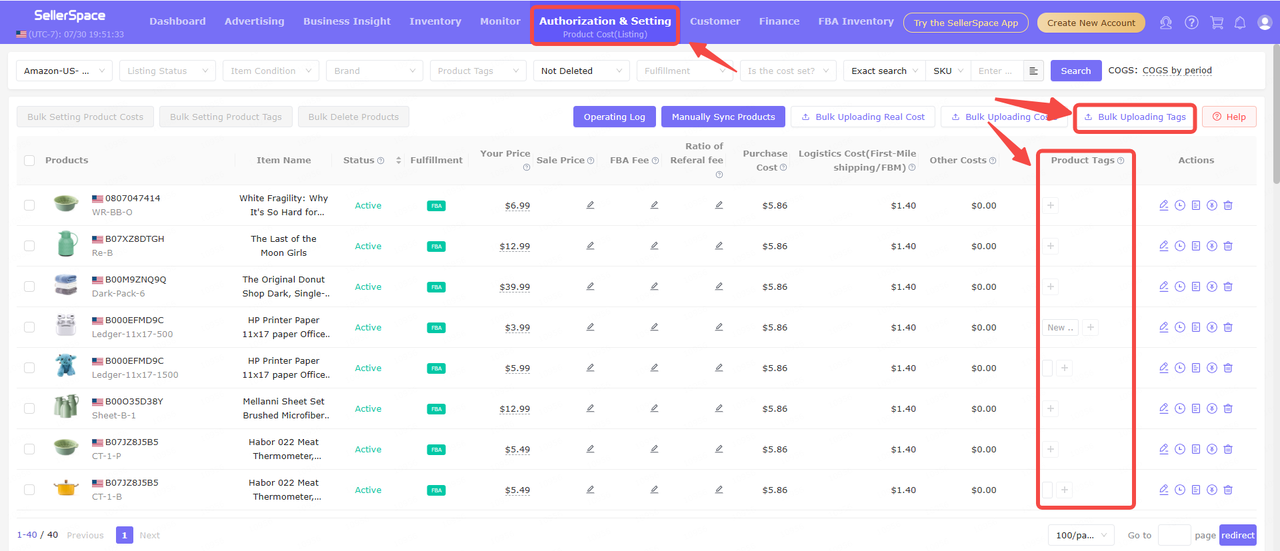1280x551 pixels.
Task: Open the Not Deleted dropdown
Action: (582, 71)
